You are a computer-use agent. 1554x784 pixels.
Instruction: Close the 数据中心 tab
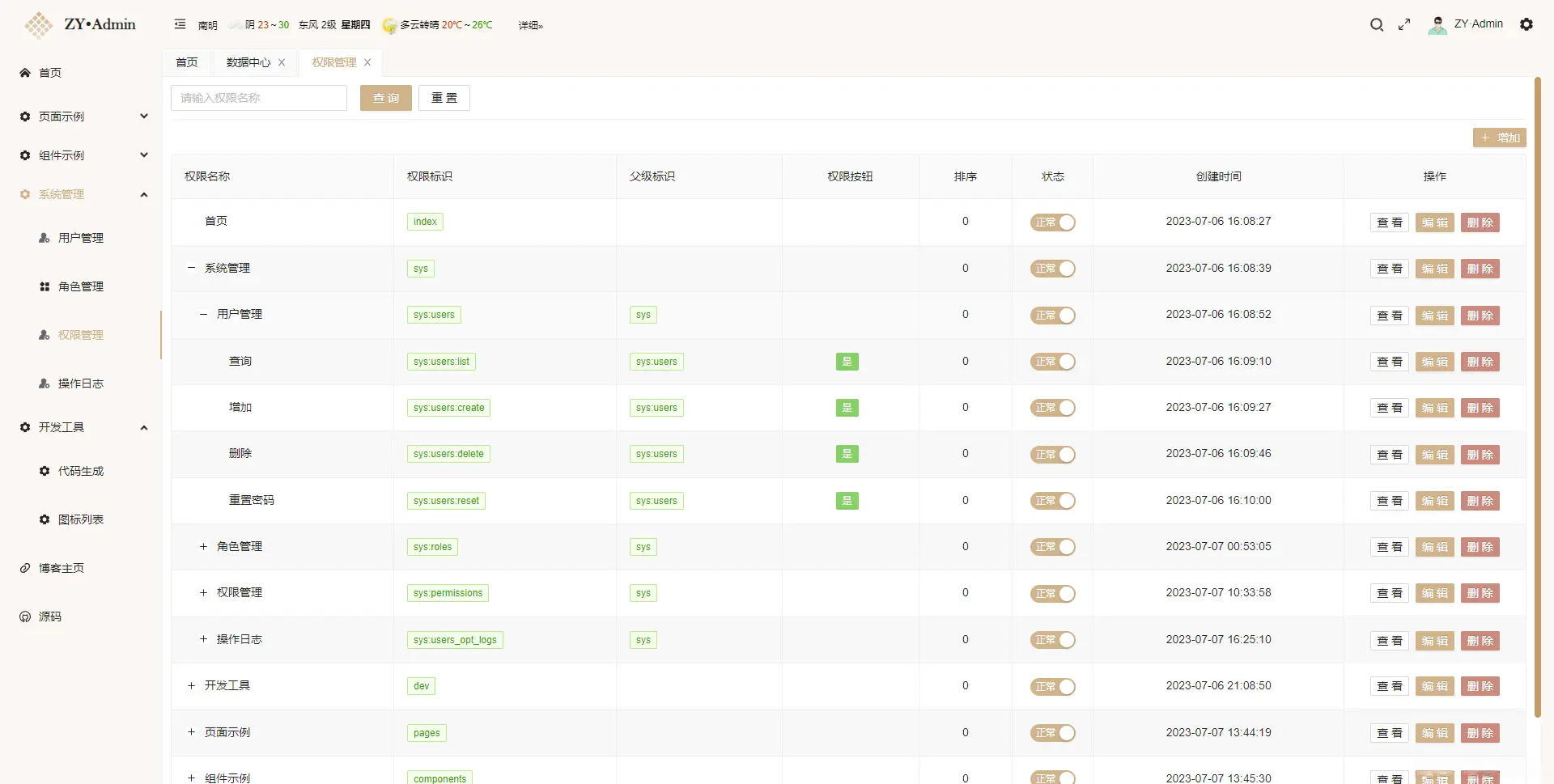pyautogui.click(x=282, y=62)
